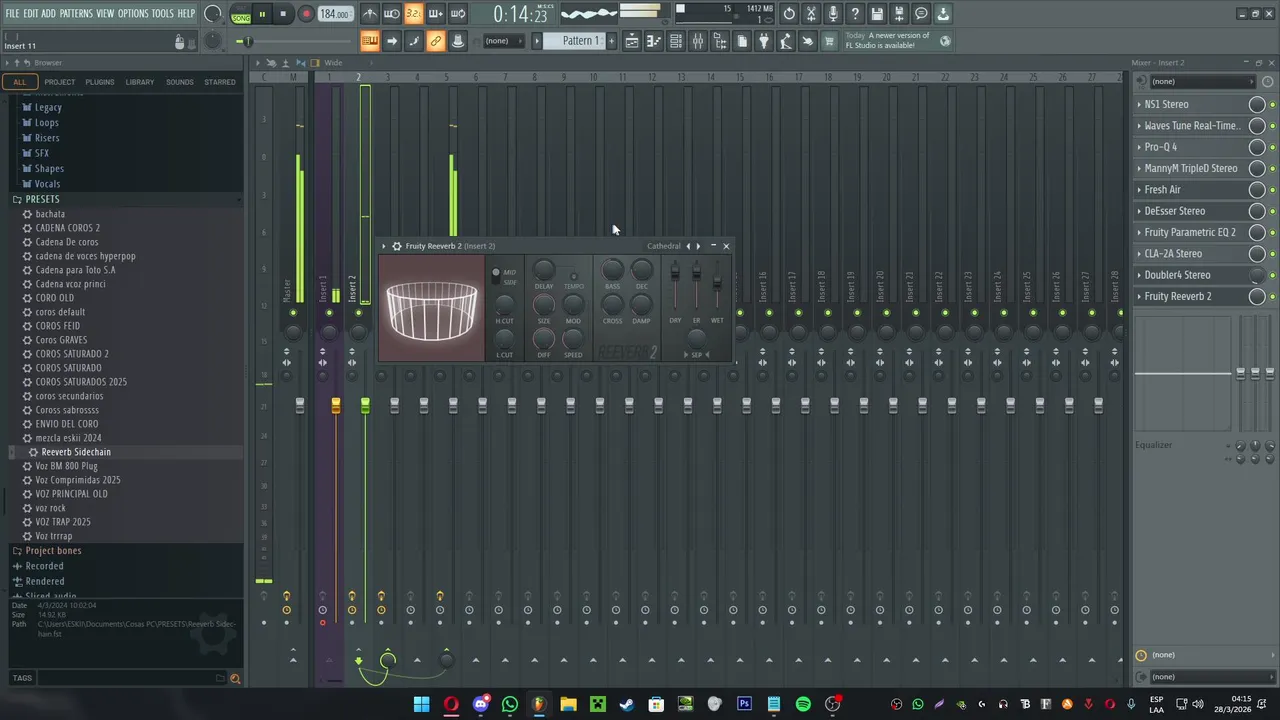Open the NS1 Stereo effect slot arrow
1280x720 pixels.
coord(1139,104)
